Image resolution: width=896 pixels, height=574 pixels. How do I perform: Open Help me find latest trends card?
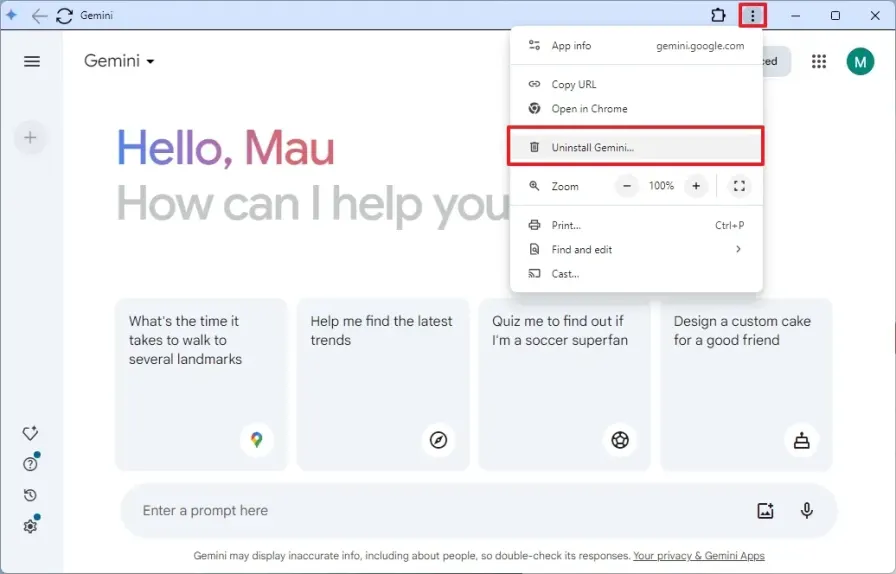383,385
